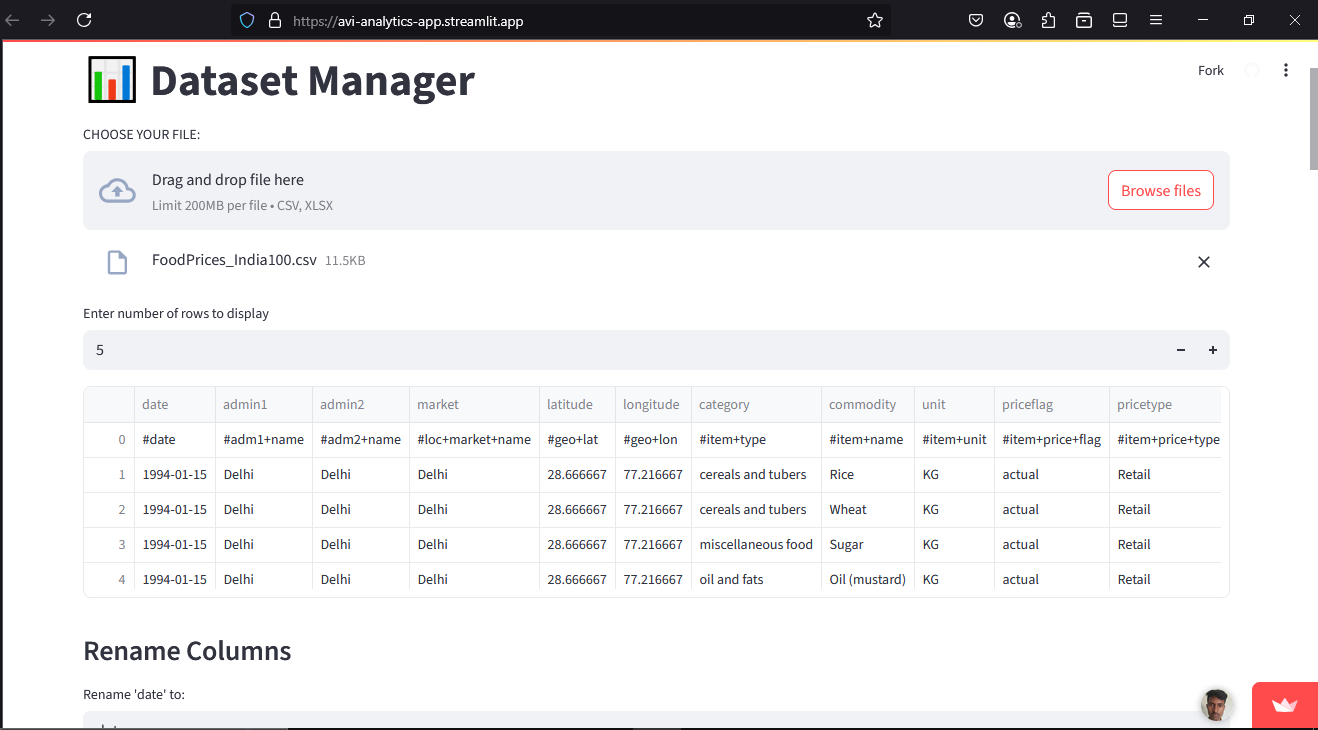Select the '#loc+market+name' cell
Image resolution: width=1318 pixels, height=730 pixels.
(x=475, y=439)
